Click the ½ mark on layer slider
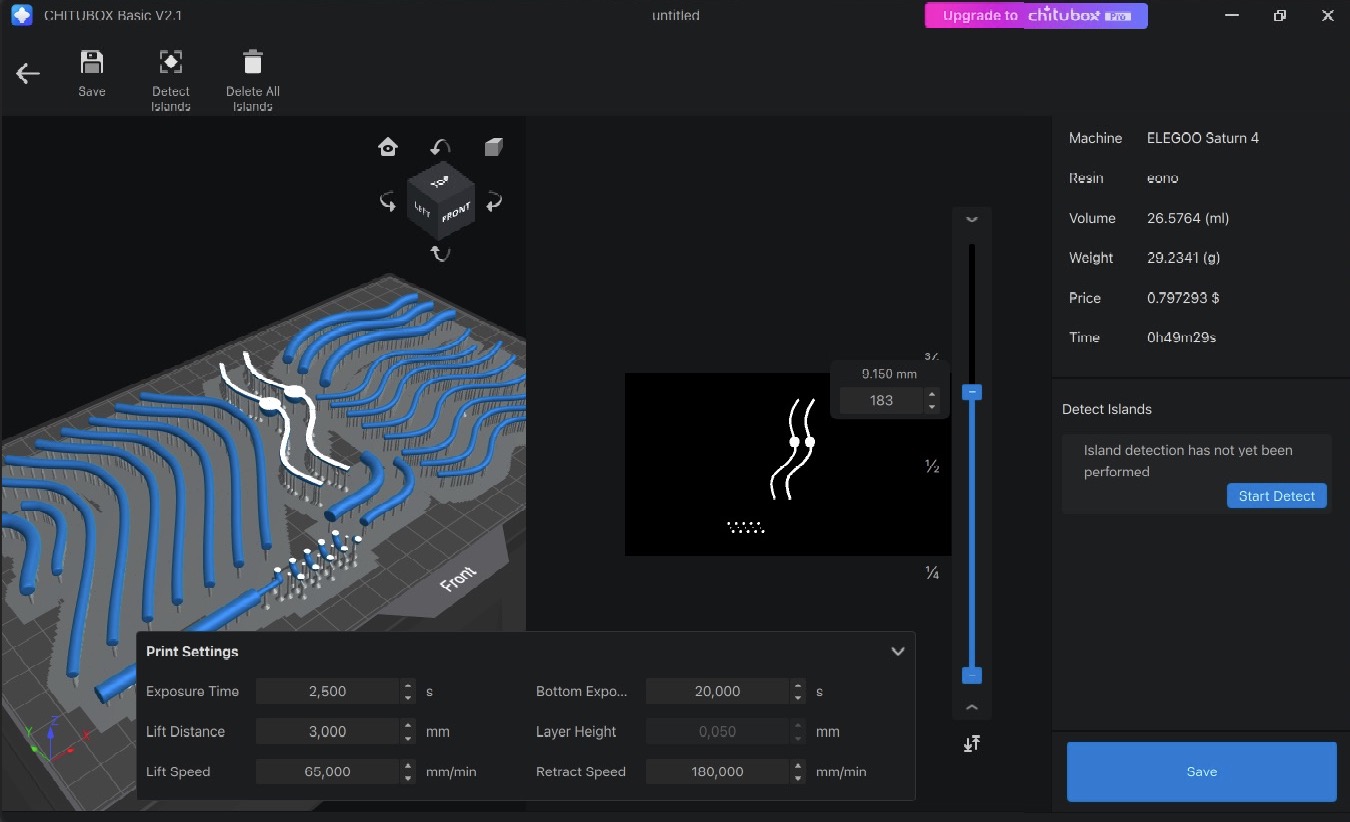1350x822 pixels. point(932,467)
